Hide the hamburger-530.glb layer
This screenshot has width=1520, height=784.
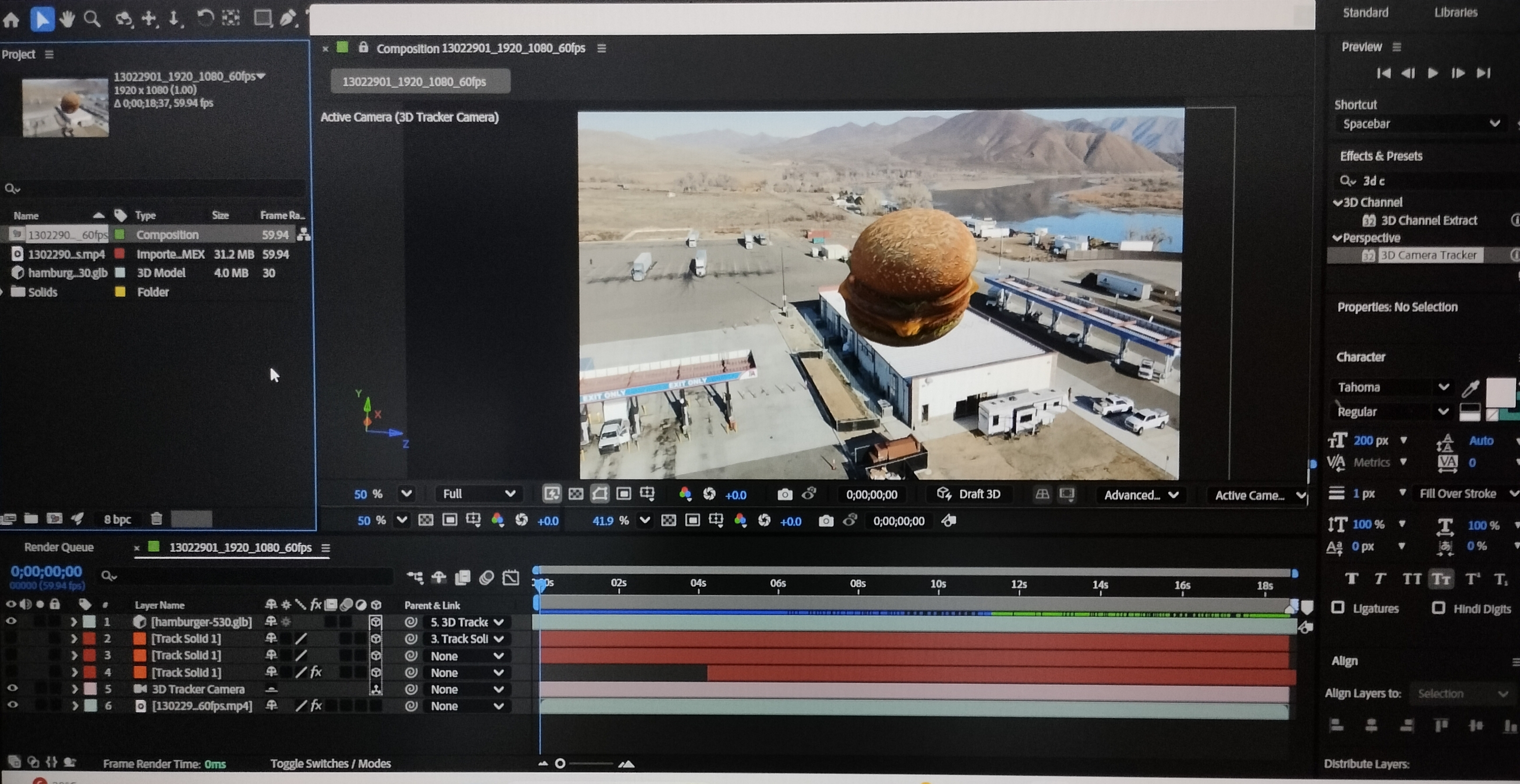pos(11,621)
